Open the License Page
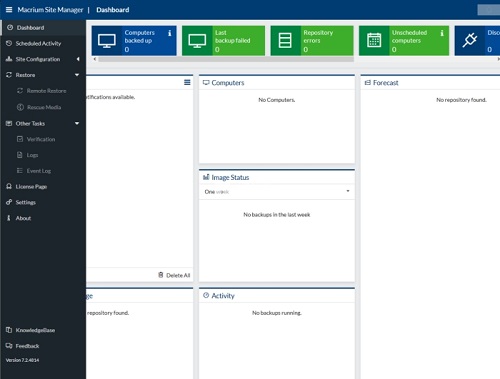The width and height of the screenshot is (500, 379). (x=31, y=187)
